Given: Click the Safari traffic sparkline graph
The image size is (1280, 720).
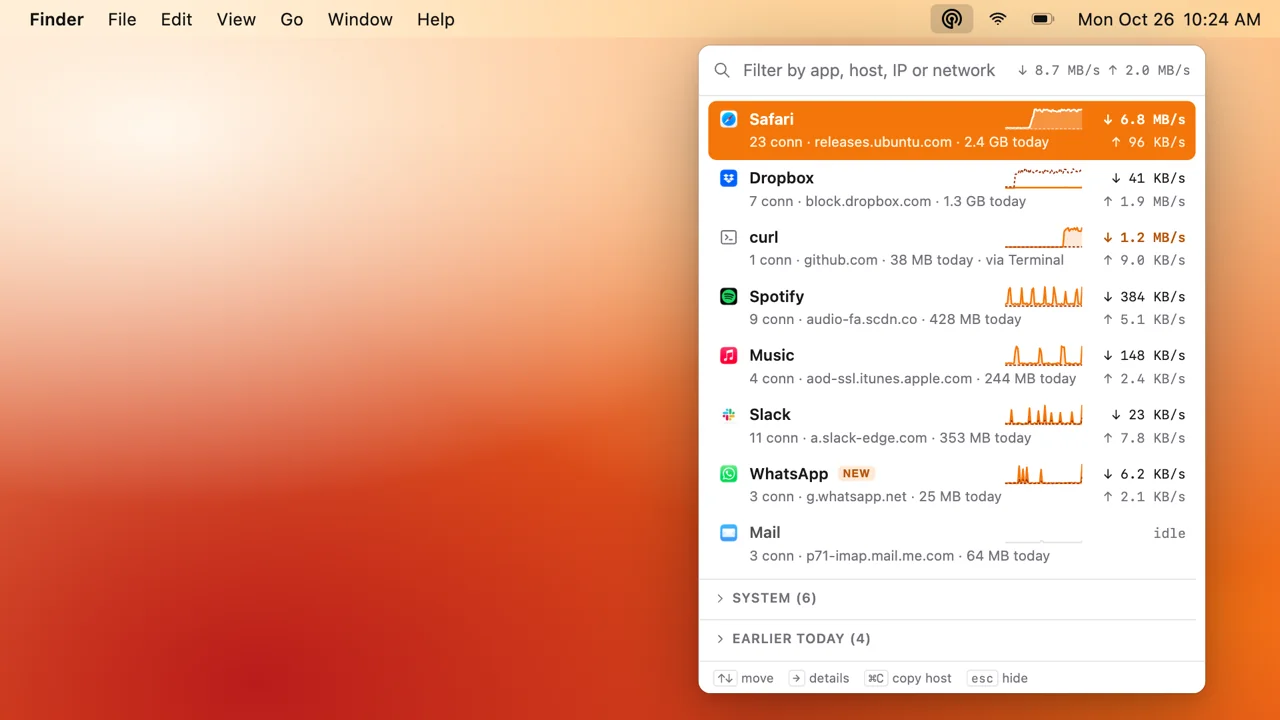Looking at the screenshot, I should click(1043, 119).
